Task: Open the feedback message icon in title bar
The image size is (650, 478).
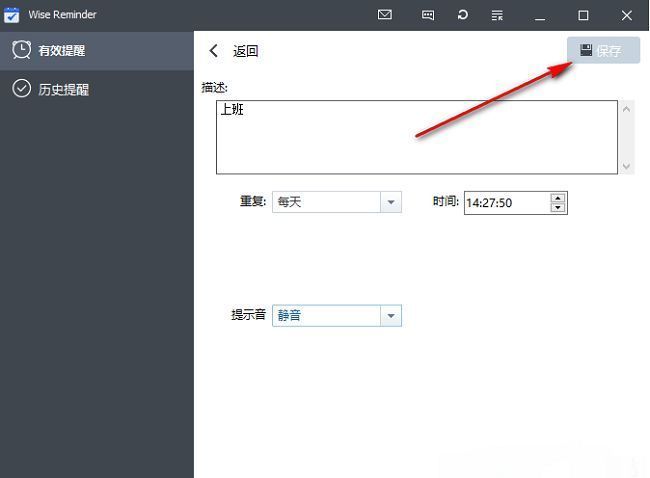Action: coord(428,15)
